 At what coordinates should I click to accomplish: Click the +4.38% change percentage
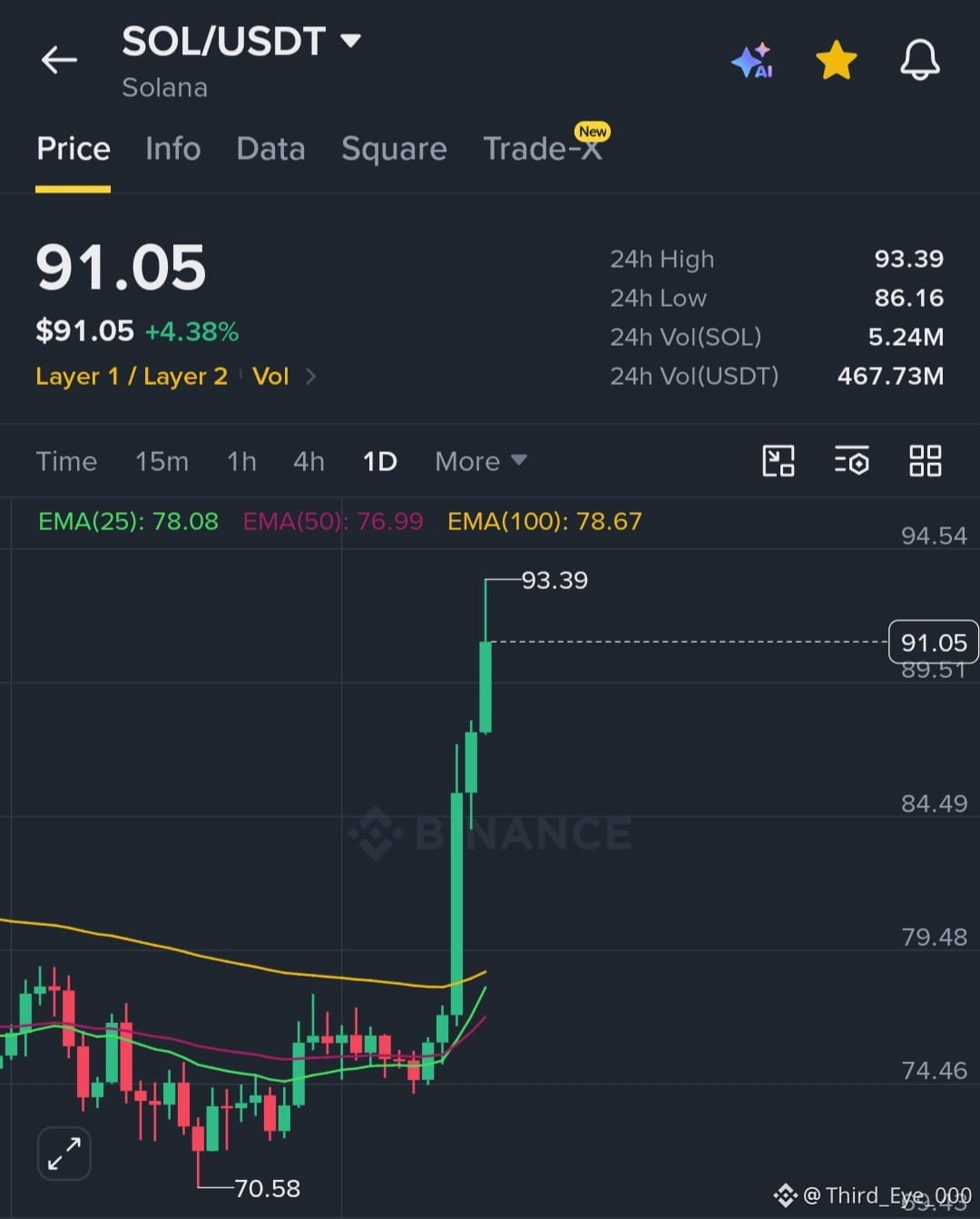coord(191,331)
